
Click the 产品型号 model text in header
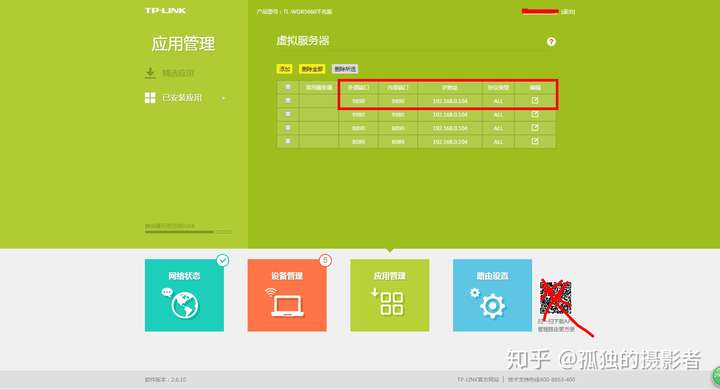pos(294,11)
